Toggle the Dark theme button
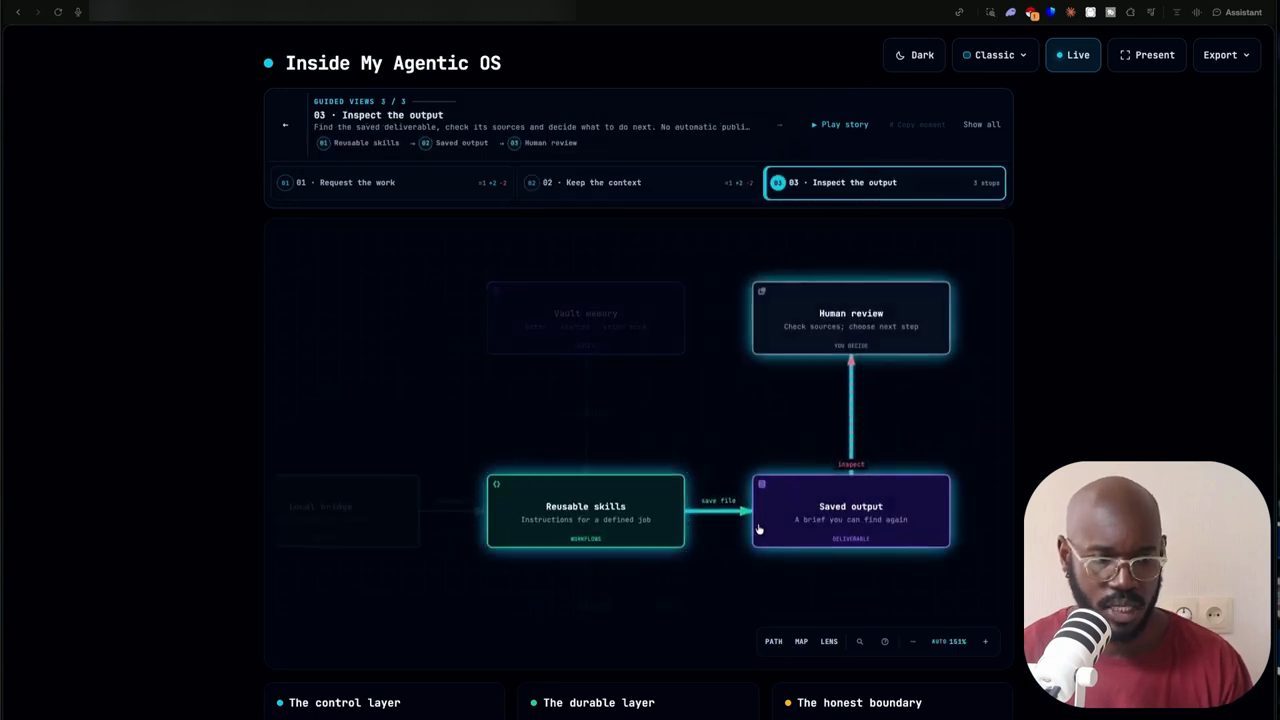This screenshot has width=1280, height=720. (915, 55)
